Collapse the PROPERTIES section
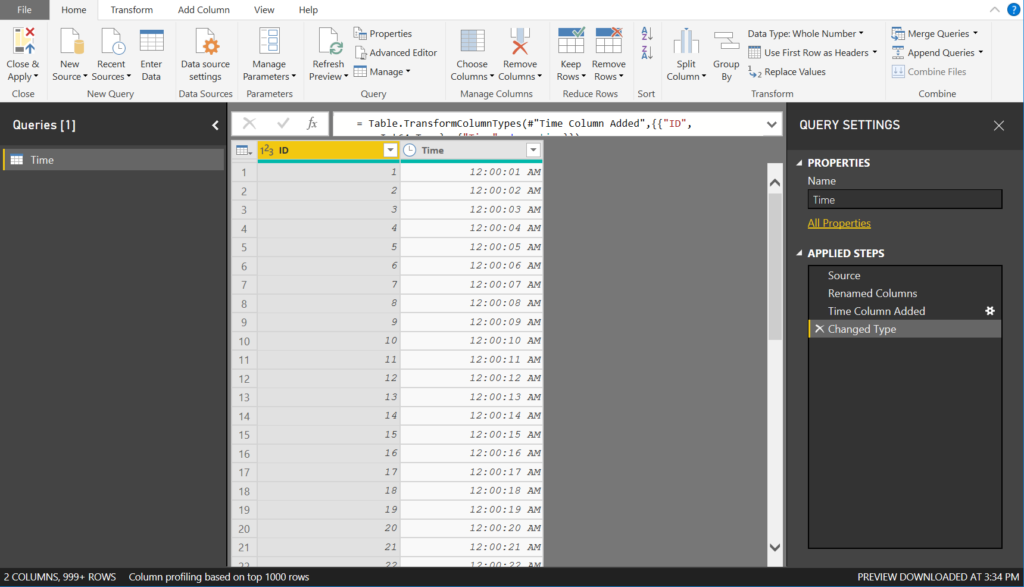This screenshot has height=587, width=1024. pyautogui.click(x=799, y=163)
